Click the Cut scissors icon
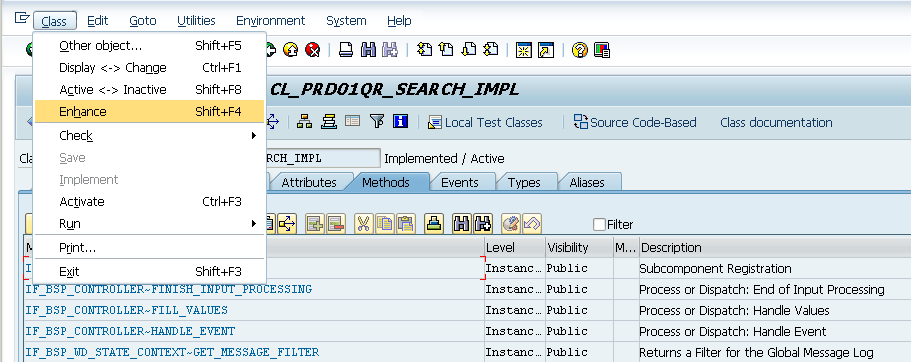The height and width of the screenshot is (362, 911). point(364,224)
